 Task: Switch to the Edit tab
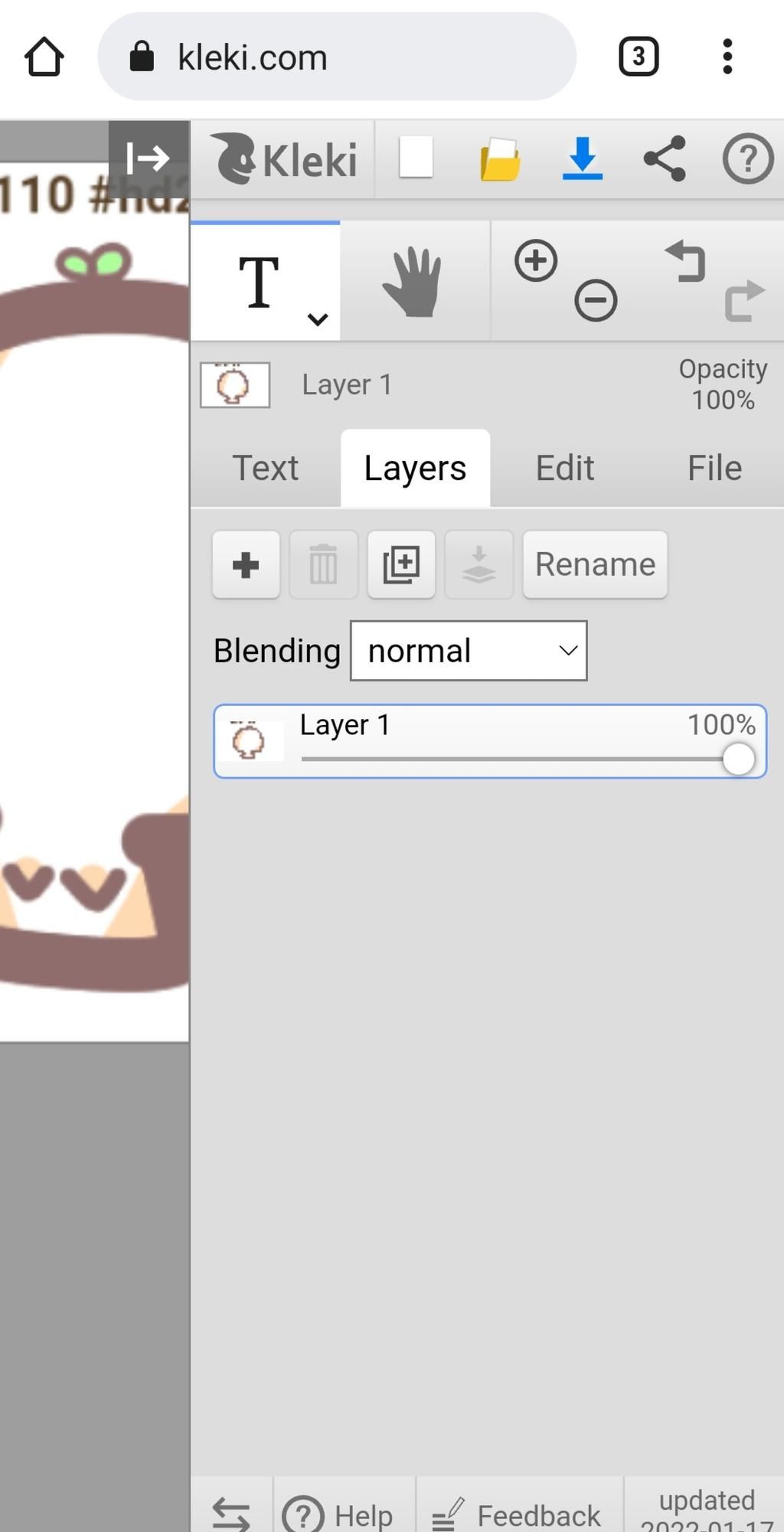[564, 468]
